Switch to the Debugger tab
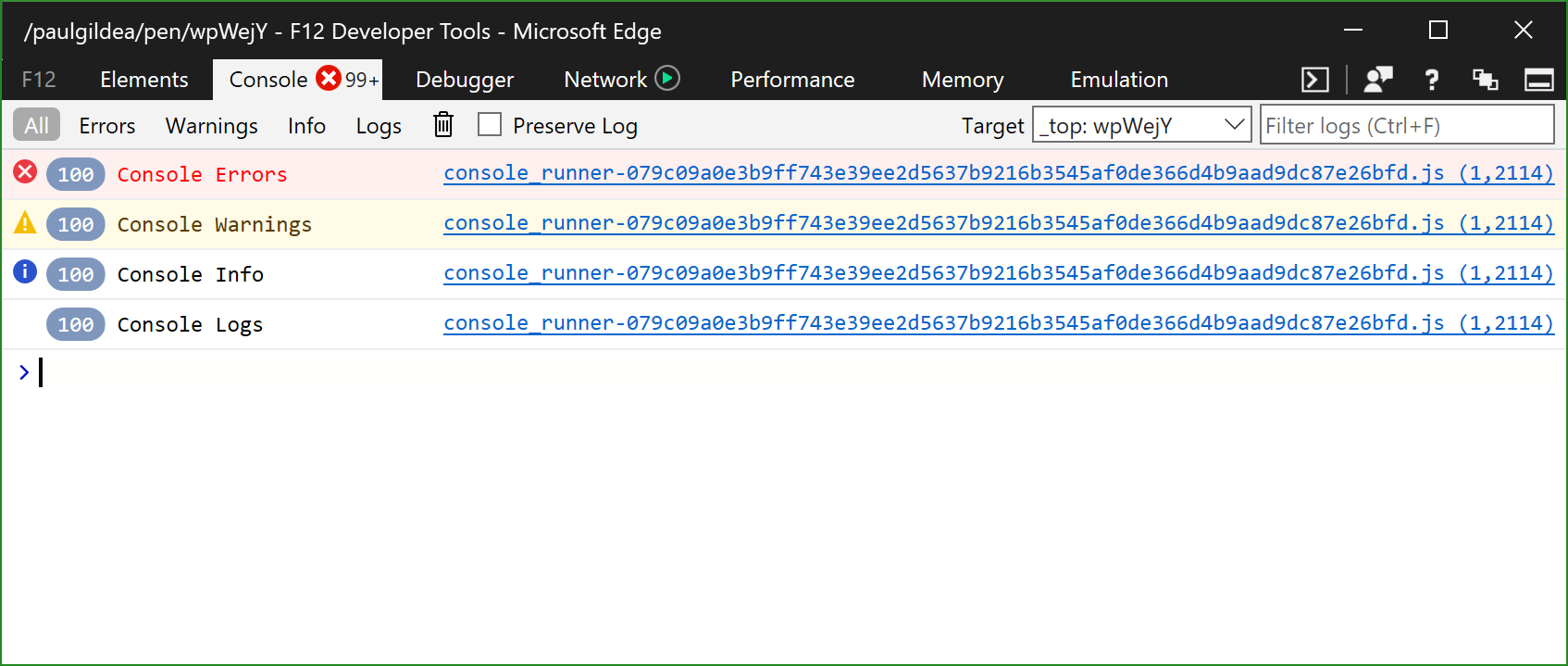This screenshot has width=1568, height=666. click(x=465, y=80)
